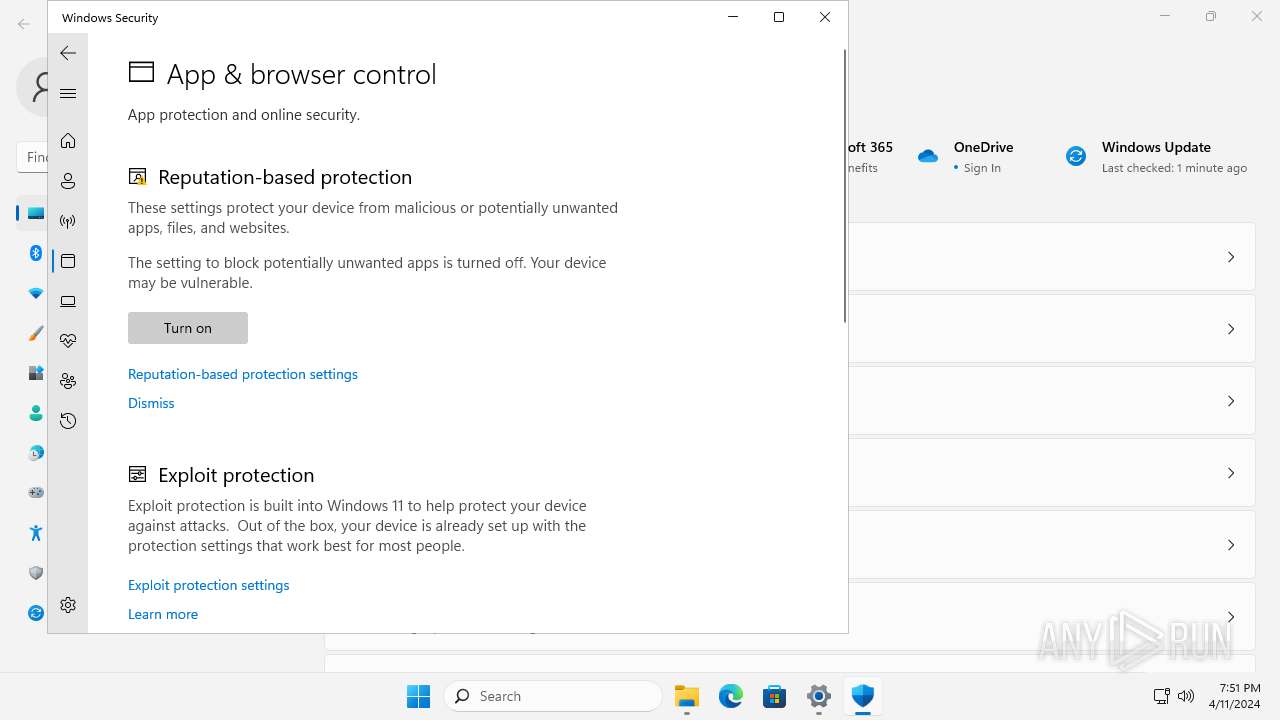Open Exploit protection settings link
The height and width of the screenshot is (720, 1280).
pyautogui.click(x=209, y=585)
